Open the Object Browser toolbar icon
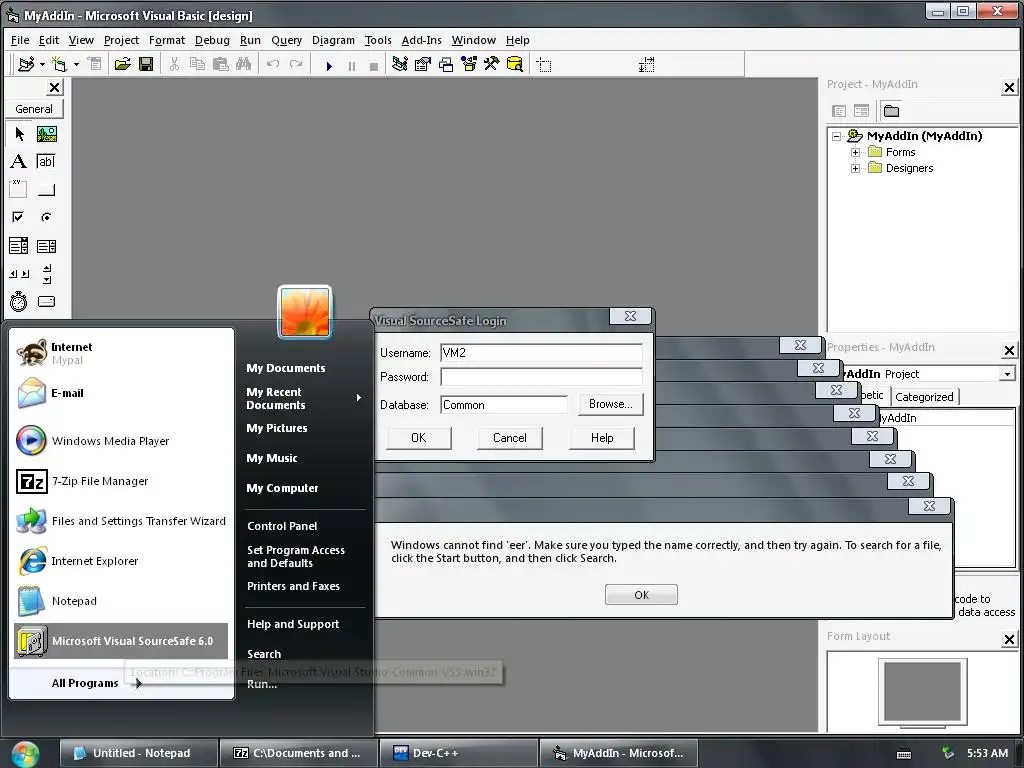 point(469,64)
